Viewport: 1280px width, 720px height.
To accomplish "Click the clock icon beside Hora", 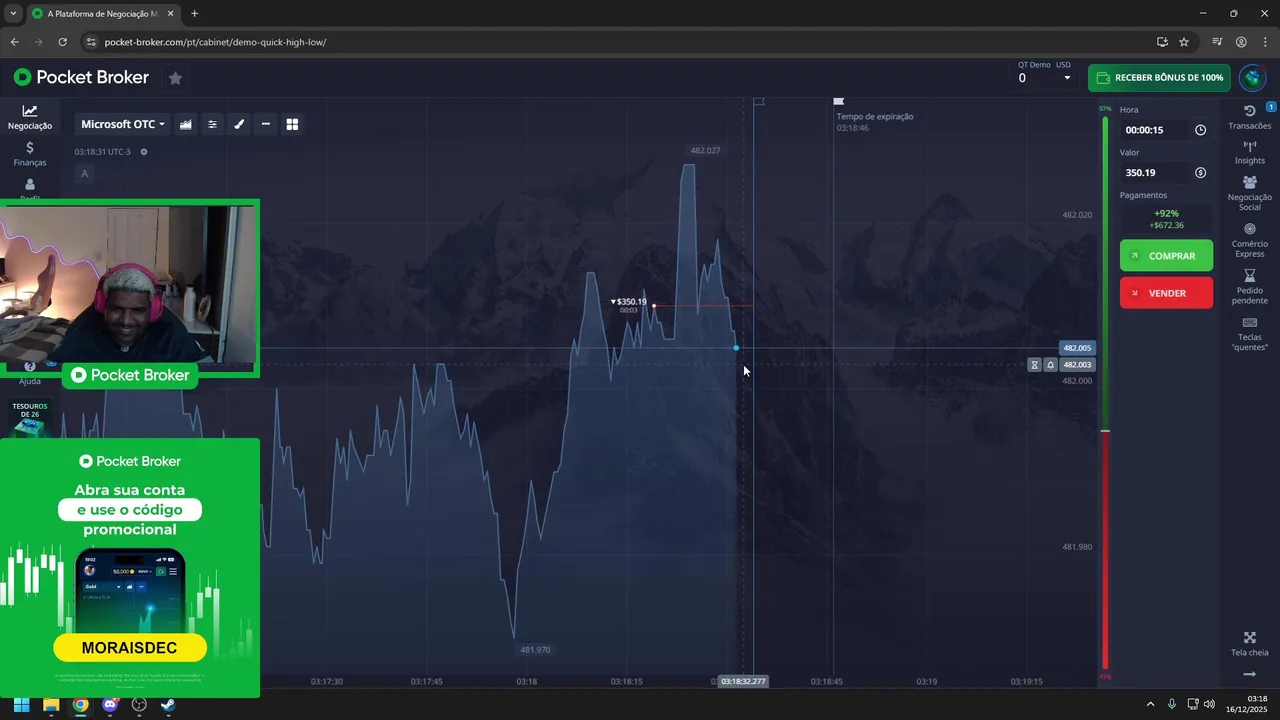I will 1200,130.
